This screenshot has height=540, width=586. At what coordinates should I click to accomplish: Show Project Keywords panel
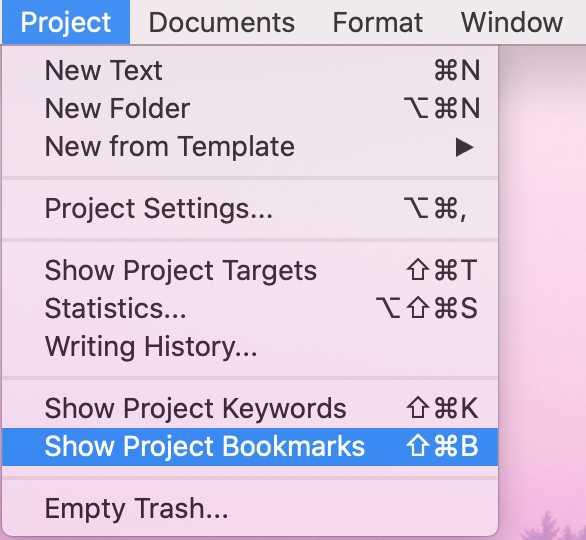pos(250,408)
